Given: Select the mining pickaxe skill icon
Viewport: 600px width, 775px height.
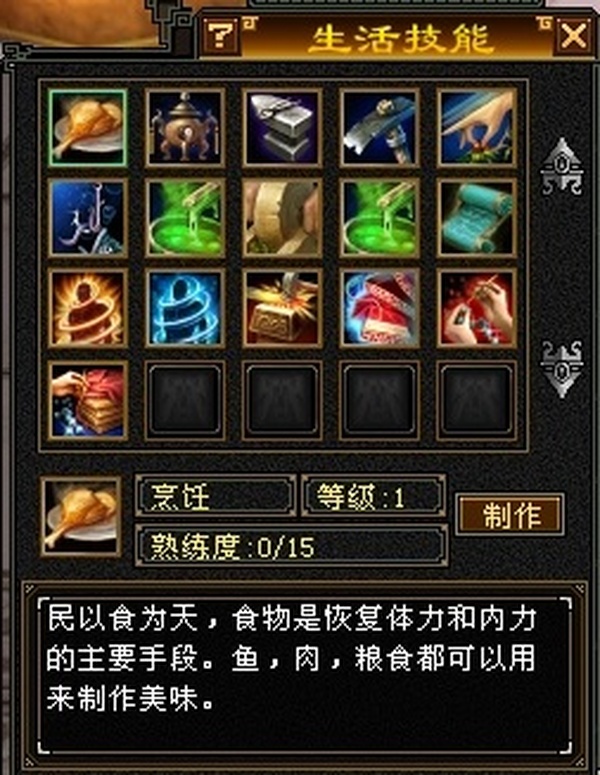Looking at the screenshot, I should tap(380, 128).
